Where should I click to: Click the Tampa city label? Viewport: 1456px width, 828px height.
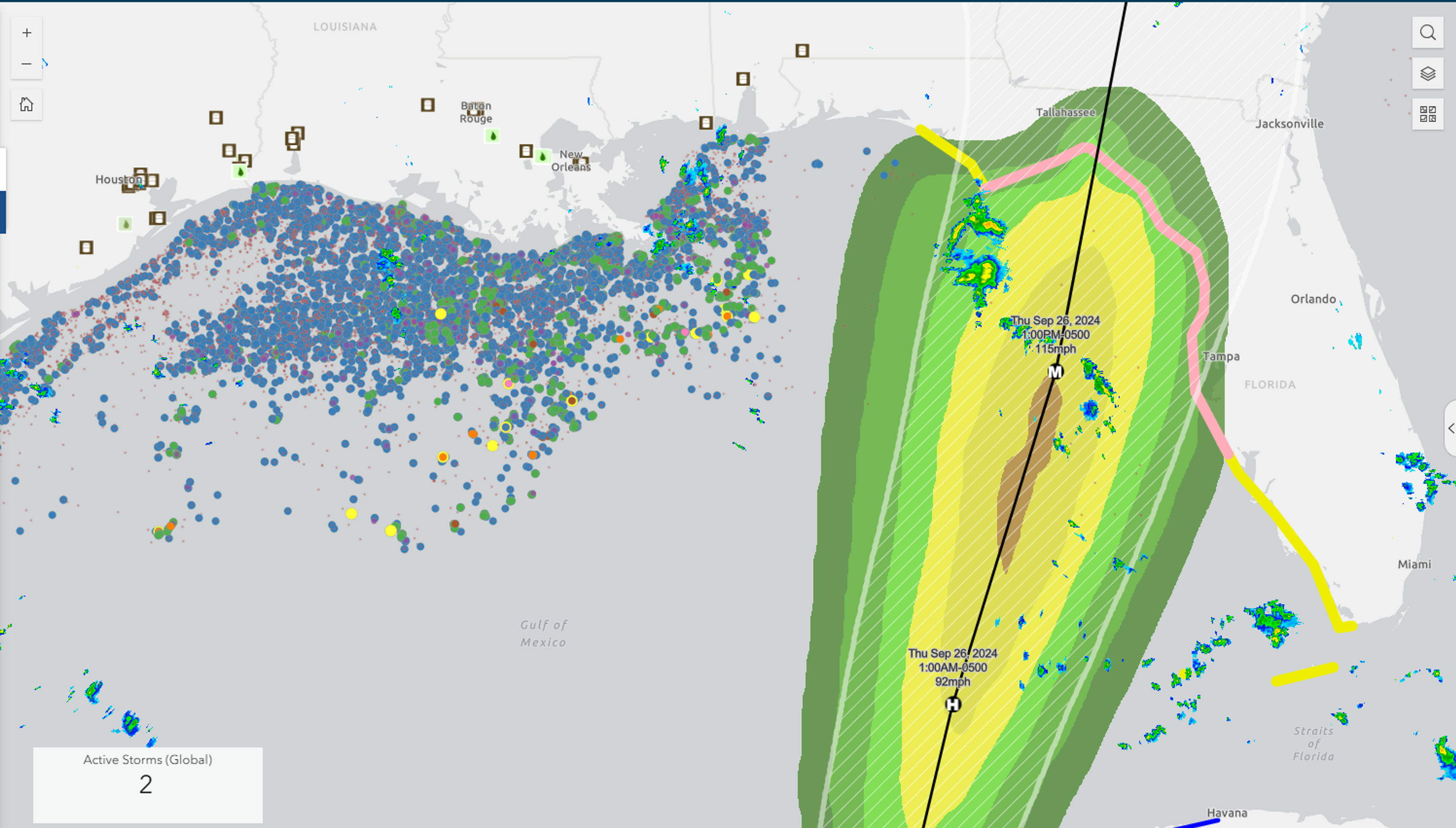[x=1221, y=357]
